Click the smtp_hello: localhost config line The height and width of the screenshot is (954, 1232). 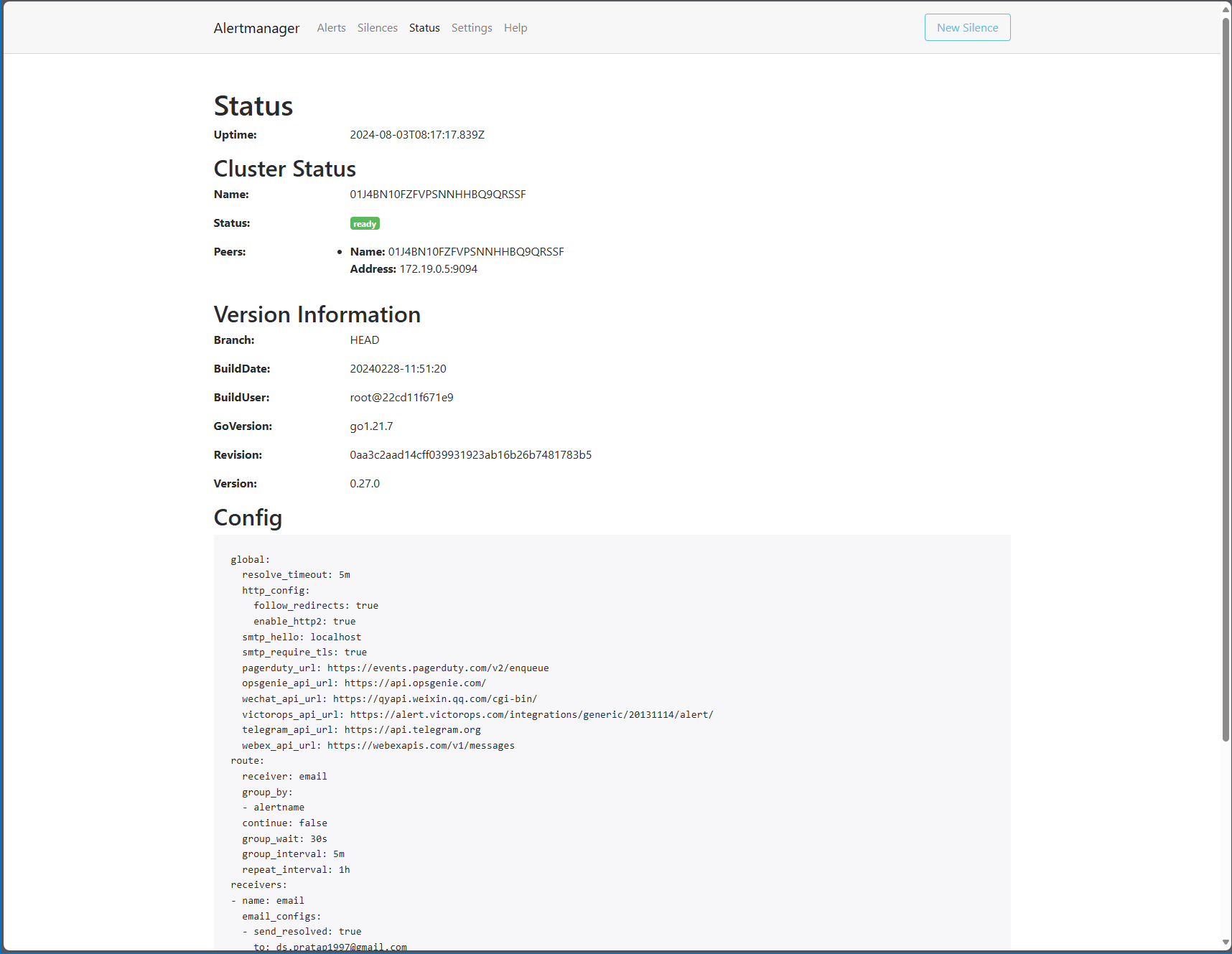pyautogui.click(x=302, y=637)
